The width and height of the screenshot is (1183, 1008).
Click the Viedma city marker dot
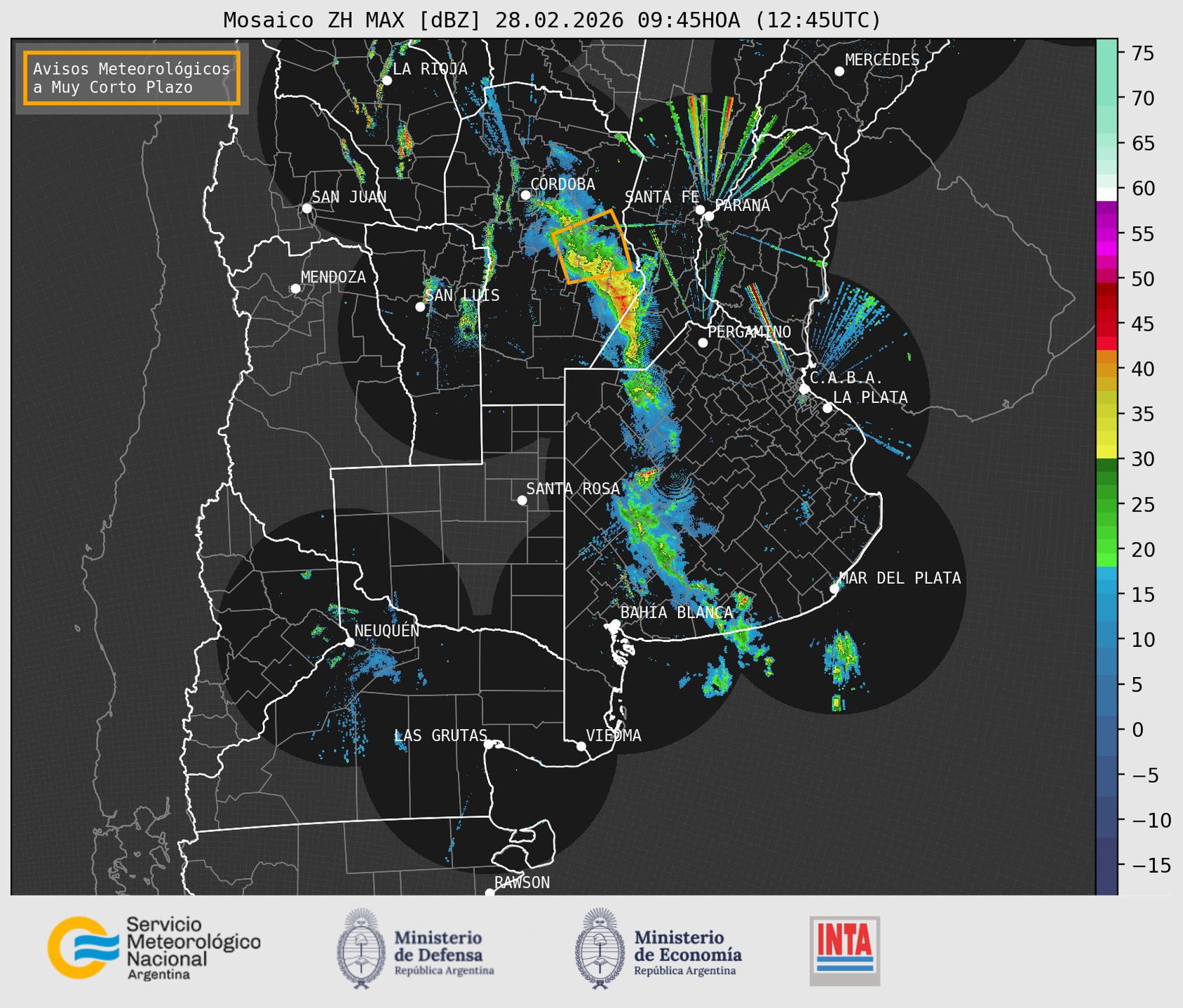(581, 746)
